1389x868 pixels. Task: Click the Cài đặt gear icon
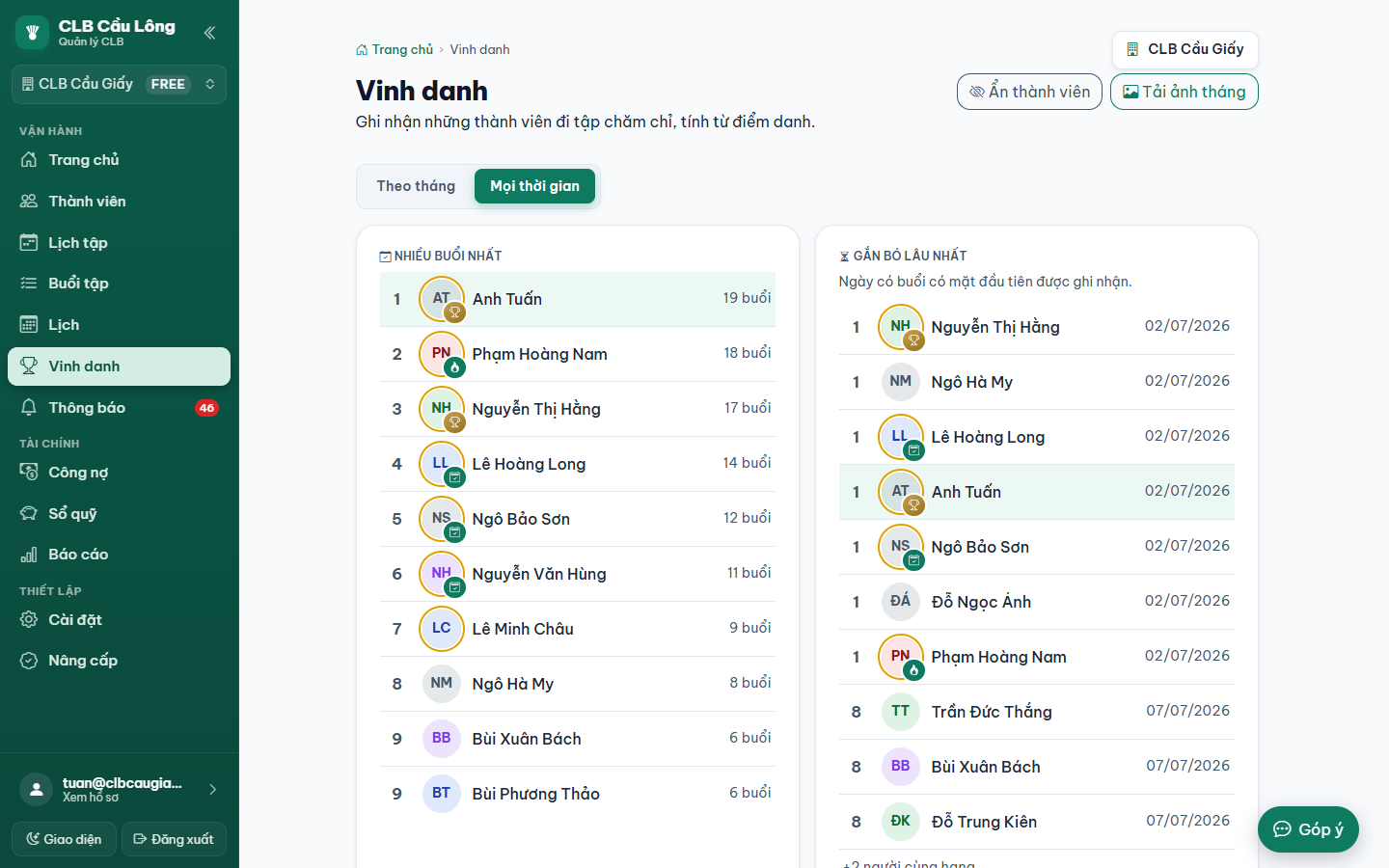(29, 620)
